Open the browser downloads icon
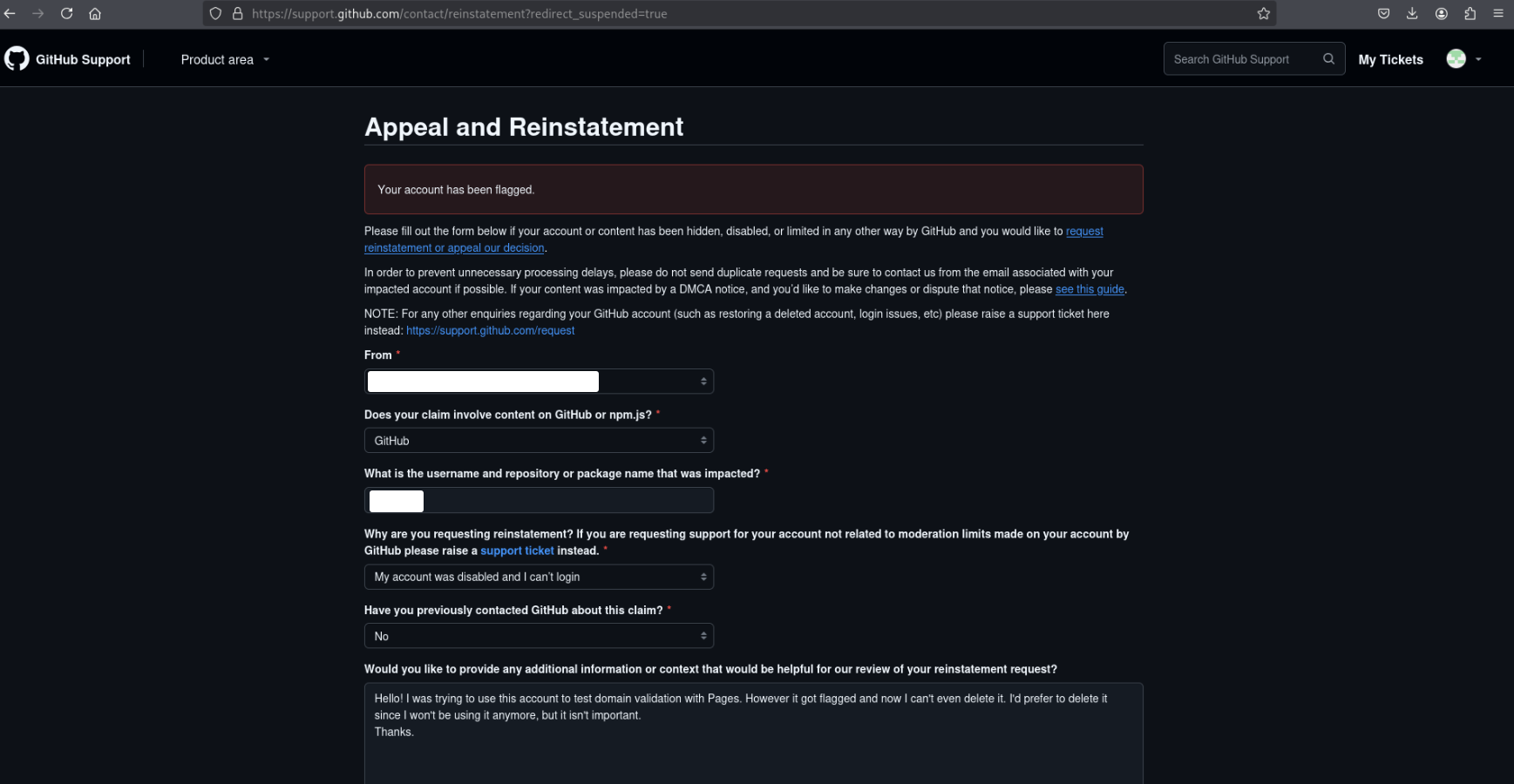The image size is (1514, 784). pyautogui.click(x=1412, y=14)
